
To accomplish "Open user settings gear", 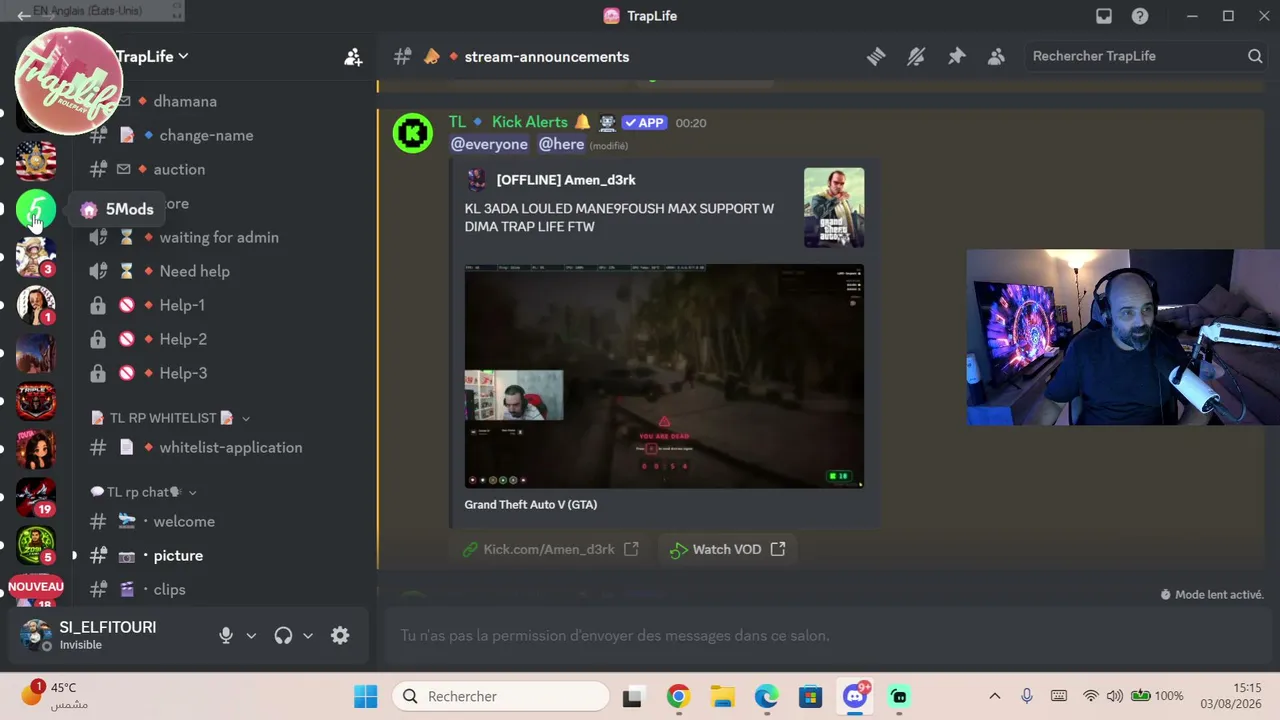I will pos(340,635).
